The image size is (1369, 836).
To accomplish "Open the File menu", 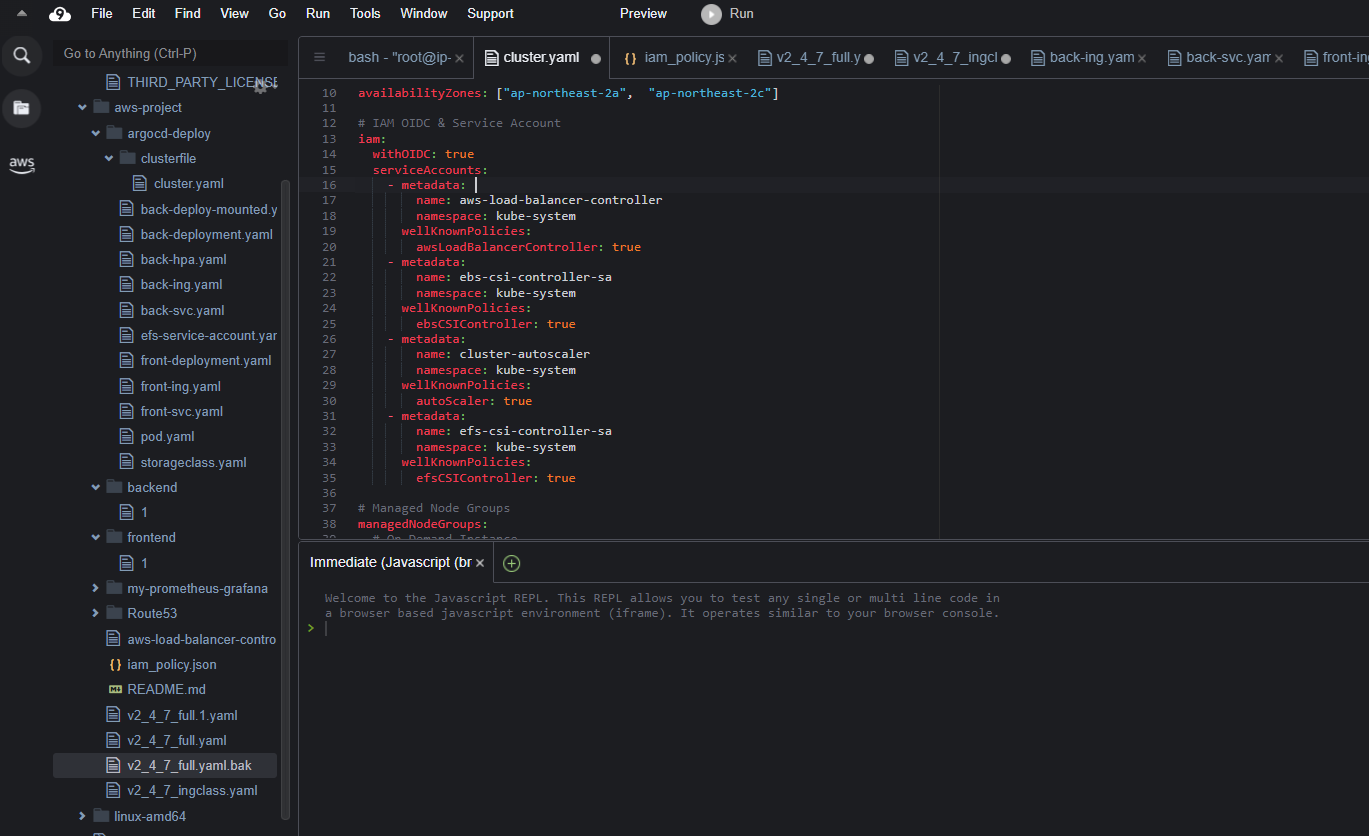I will pos(101,14).
